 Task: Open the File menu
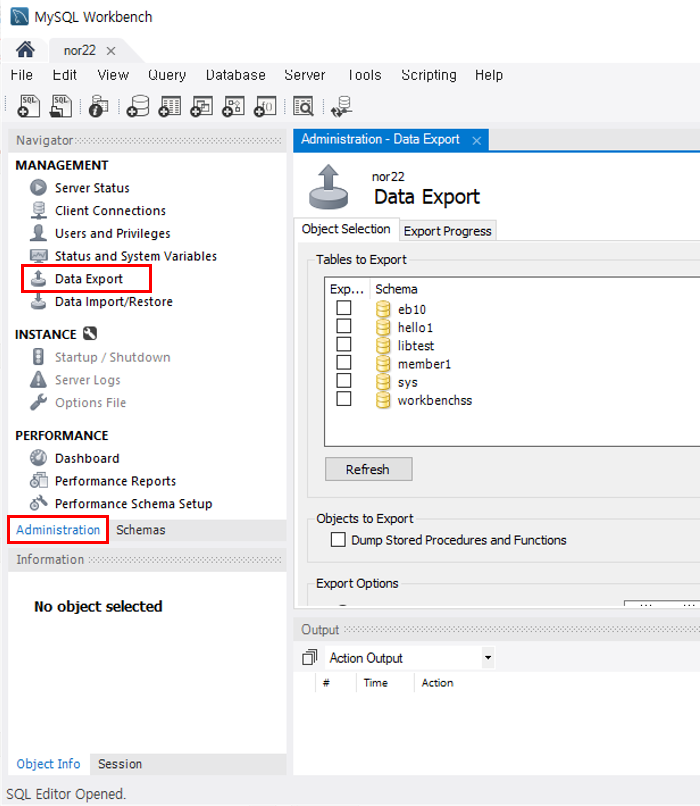22,75
